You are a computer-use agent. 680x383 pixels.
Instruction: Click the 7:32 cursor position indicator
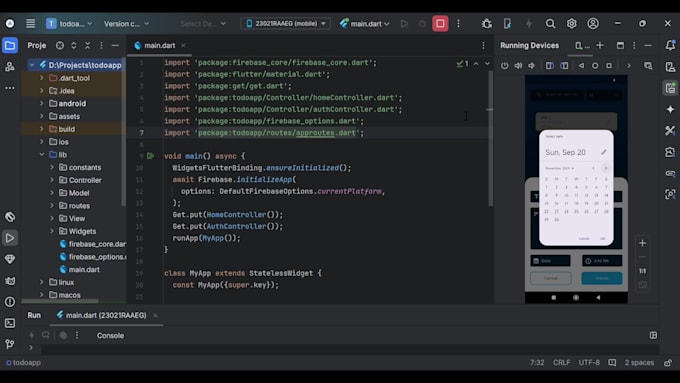(x=537, y=362)
